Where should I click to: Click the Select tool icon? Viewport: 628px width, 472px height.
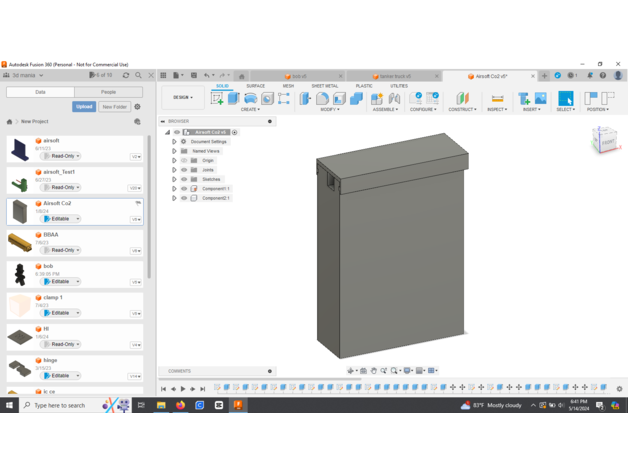click(x=565, y=98)
